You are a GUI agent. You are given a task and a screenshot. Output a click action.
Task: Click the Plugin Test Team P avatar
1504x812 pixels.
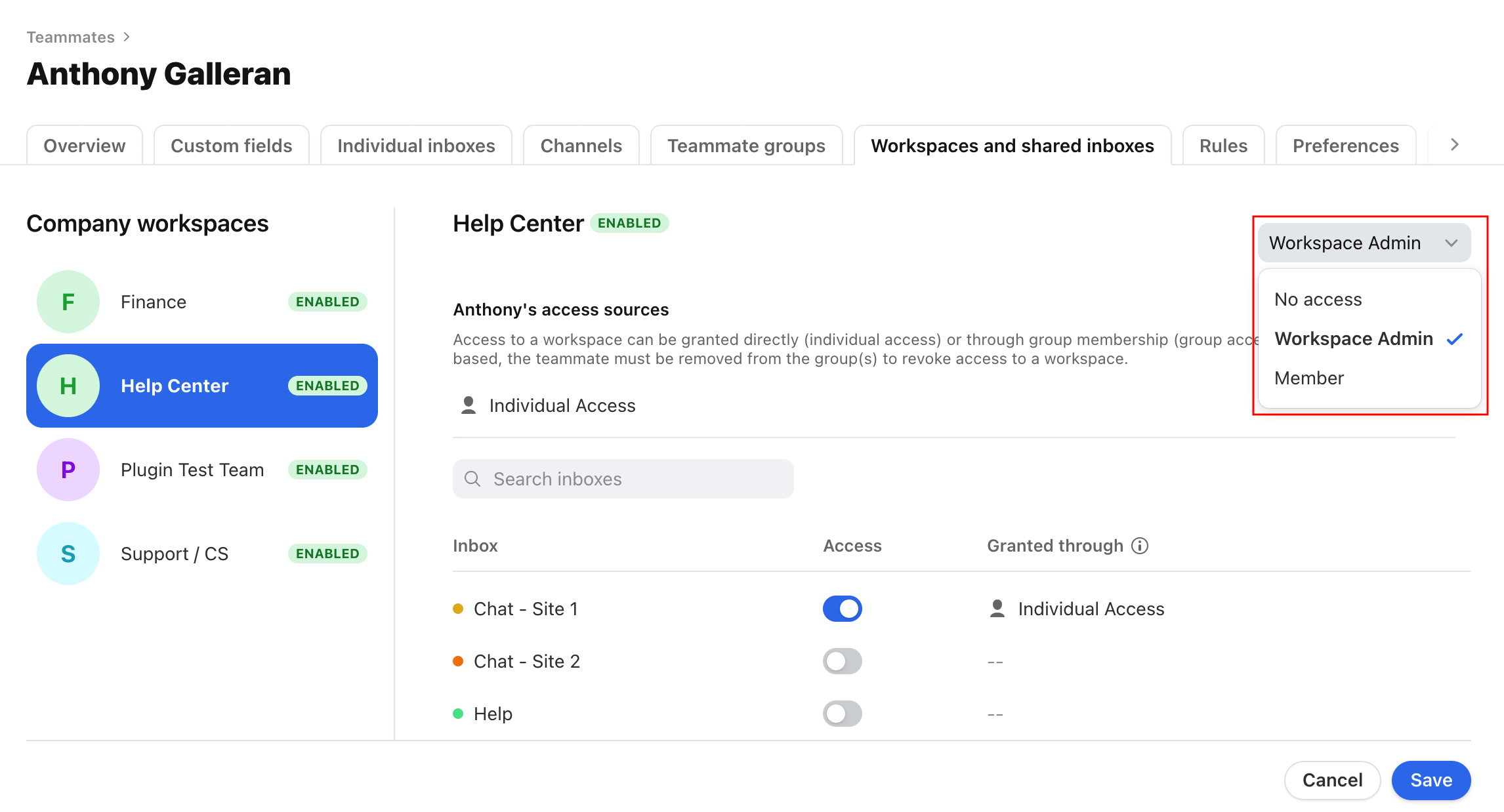point(68,470)
